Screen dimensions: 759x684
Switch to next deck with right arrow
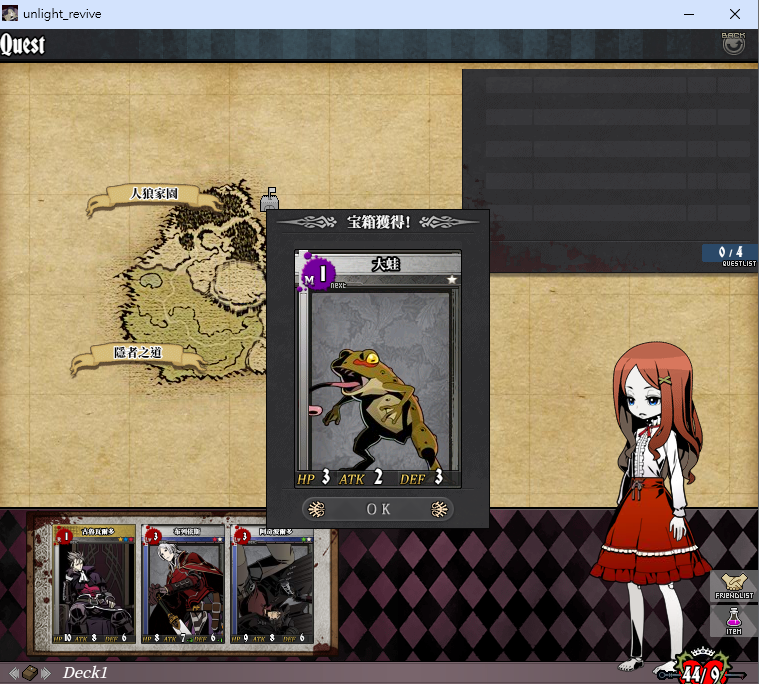tap(46, 673)
